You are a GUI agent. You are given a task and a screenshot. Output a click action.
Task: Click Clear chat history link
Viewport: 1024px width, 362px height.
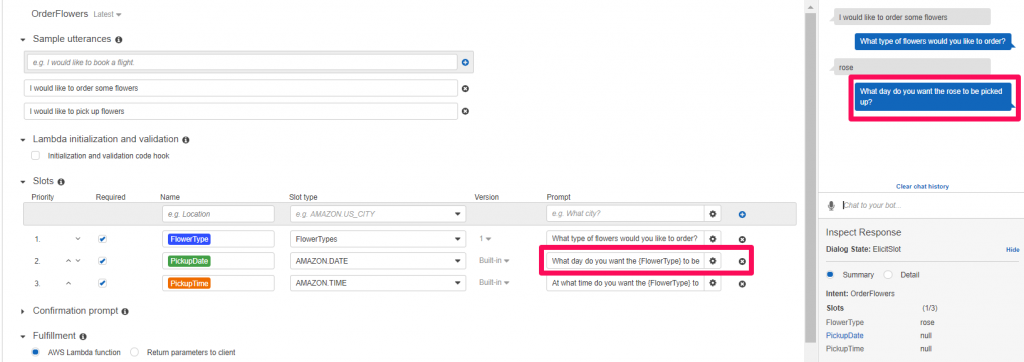(x=922, y=186)
